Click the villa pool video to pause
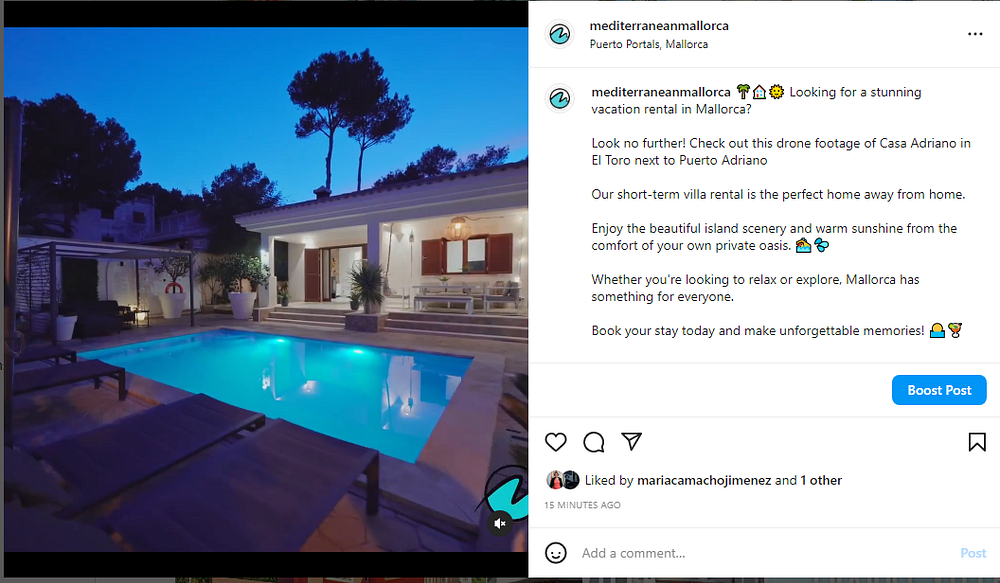The width and height of the screenshot is (1000, 583). click(x=266, y=290)
